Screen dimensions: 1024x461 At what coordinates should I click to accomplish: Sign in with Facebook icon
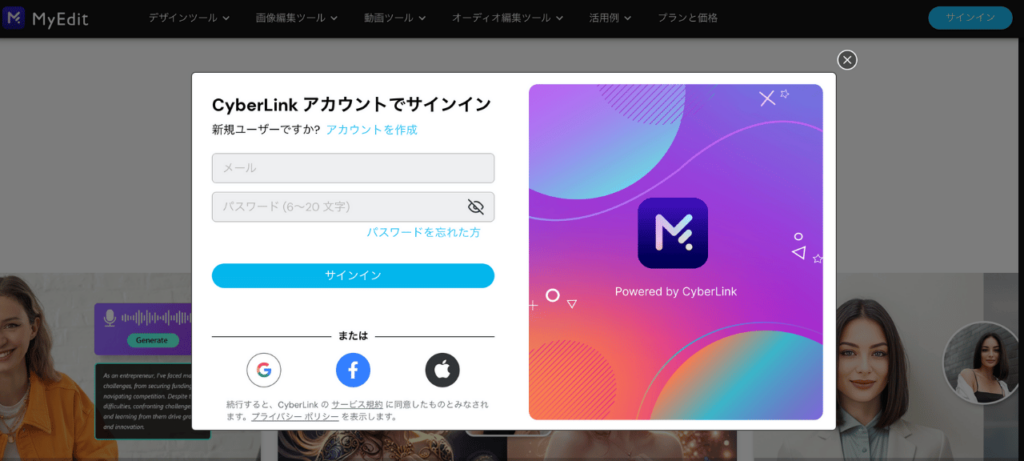coord(353,370)
